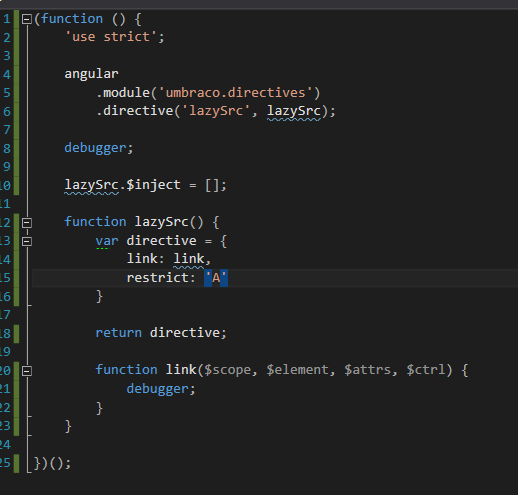The image size is (518, 495).
Task: Collapse the link function on line 20
Action: [x=27, y=371]
